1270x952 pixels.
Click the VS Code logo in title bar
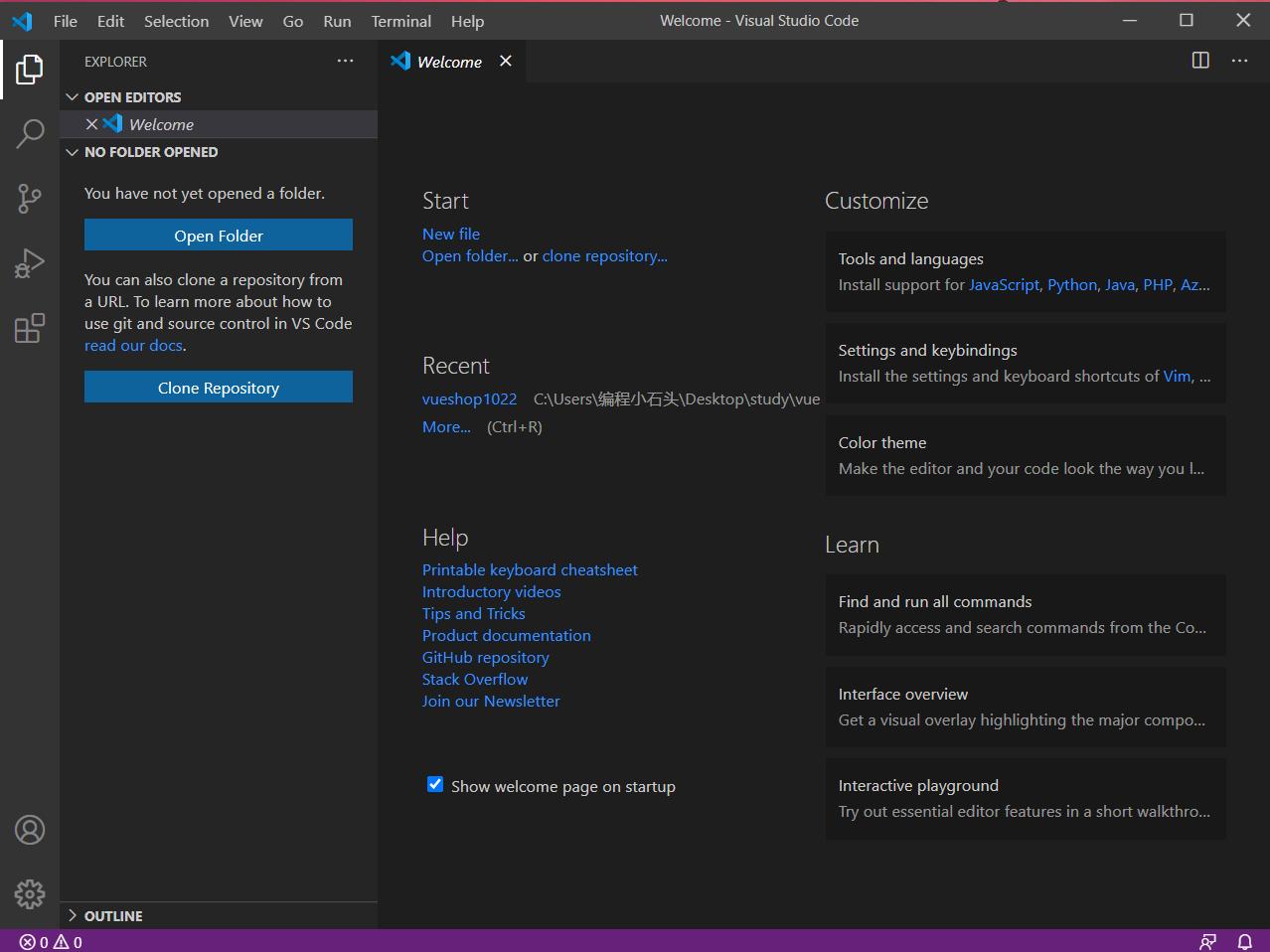point(23,21)
